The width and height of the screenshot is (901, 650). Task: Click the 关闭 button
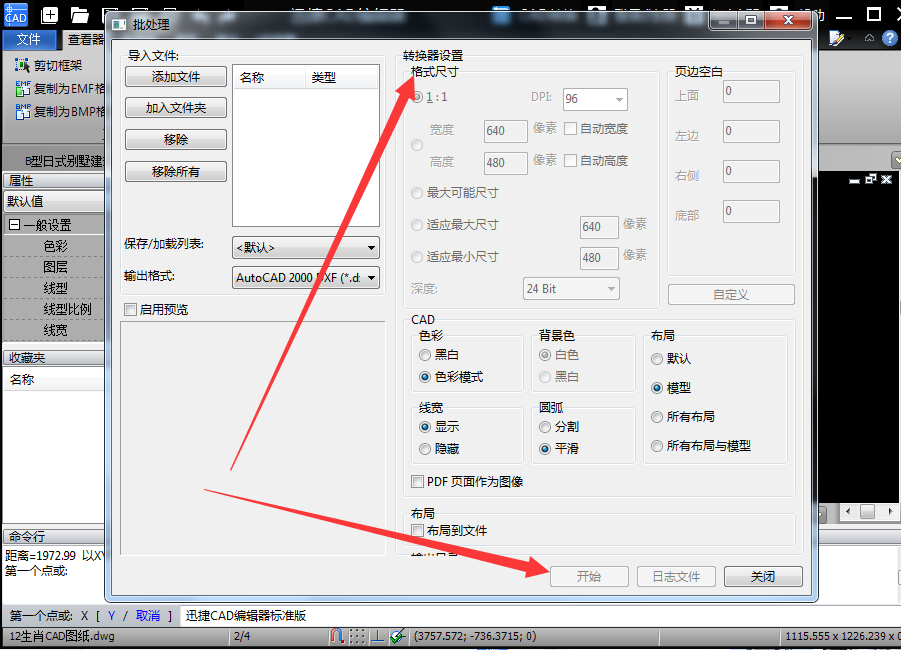pyautogui.click(x=763, y=576)
